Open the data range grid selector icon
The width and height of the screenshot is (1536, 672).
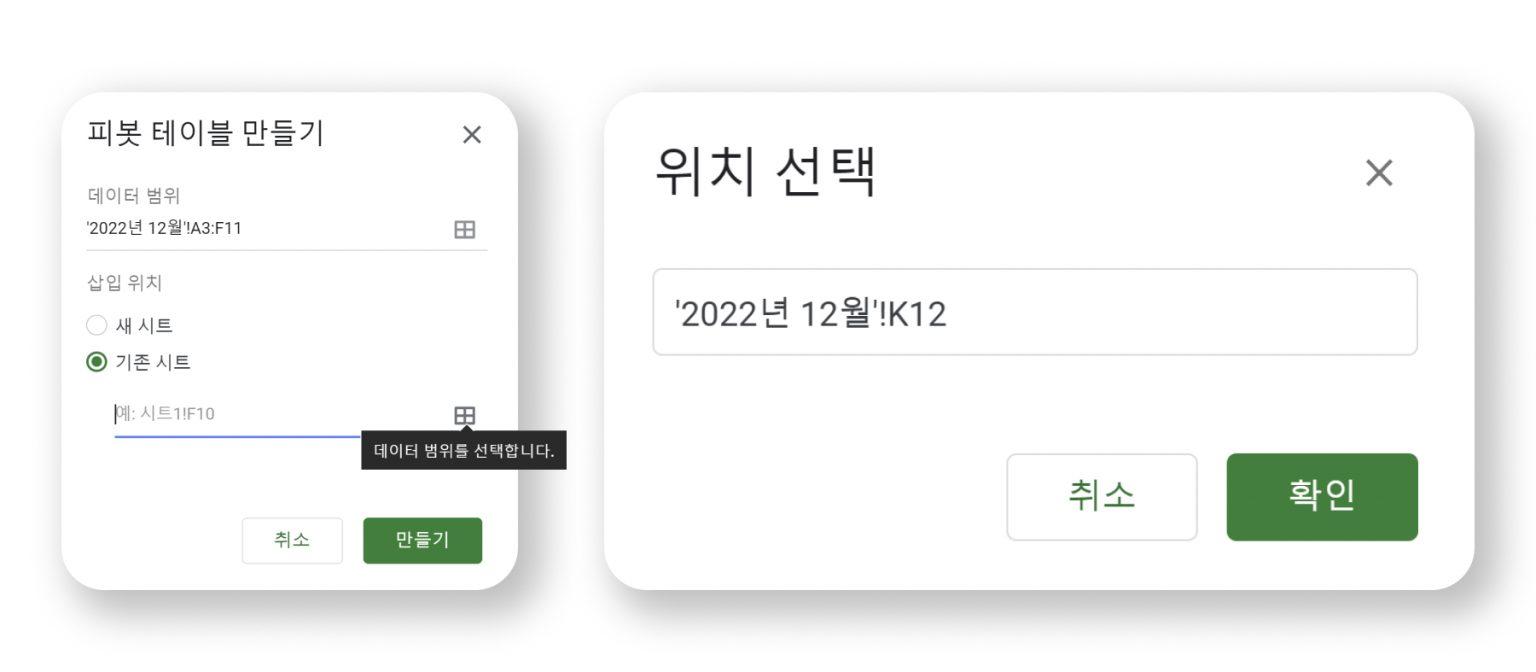pyautogui.click(x=464, y=229)
